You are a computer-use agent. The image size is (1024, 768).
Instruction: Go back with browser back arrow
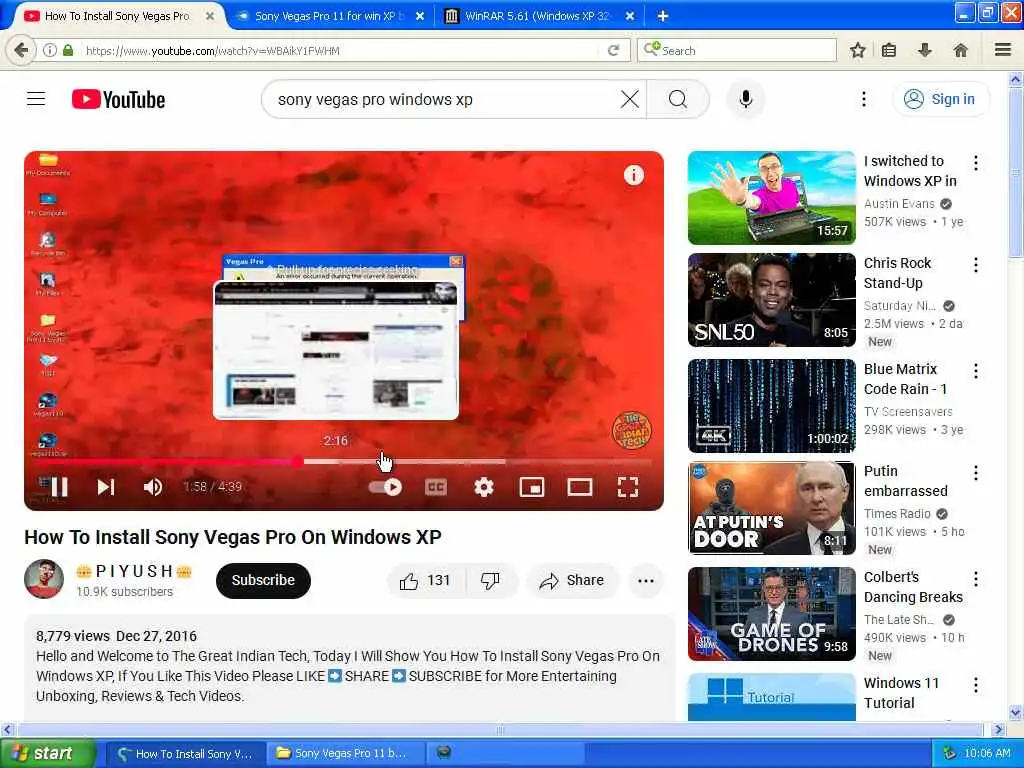click(x=21, y=50)
